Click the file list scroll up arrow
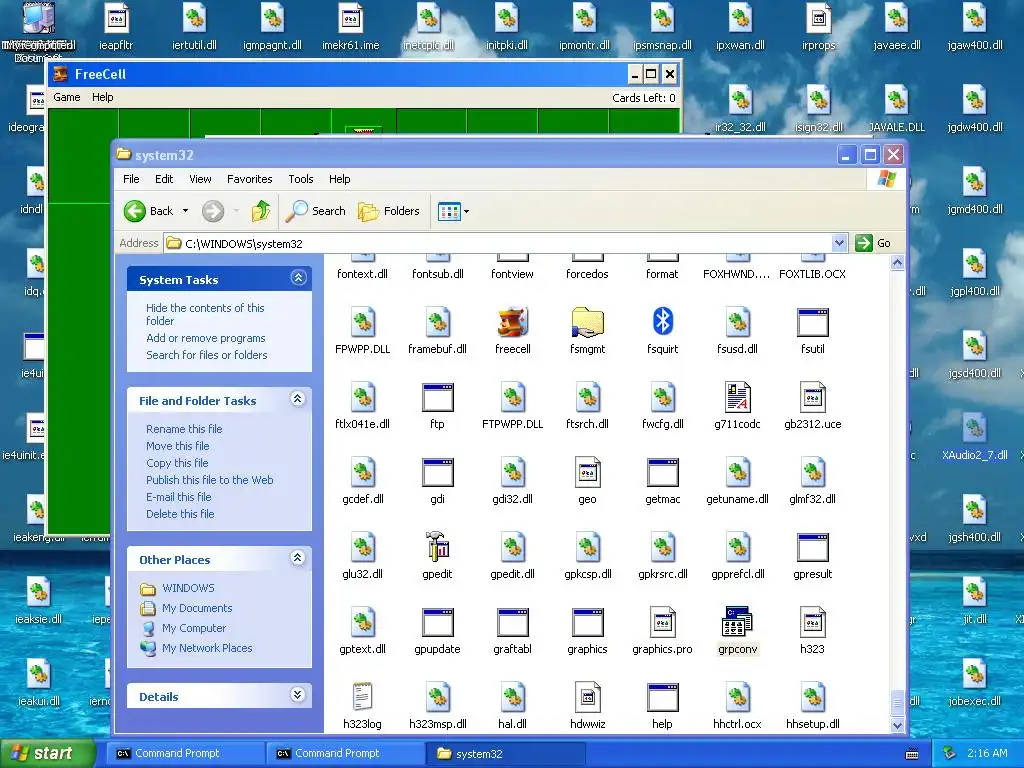1024x768 pixels. (x=897, y=263)
